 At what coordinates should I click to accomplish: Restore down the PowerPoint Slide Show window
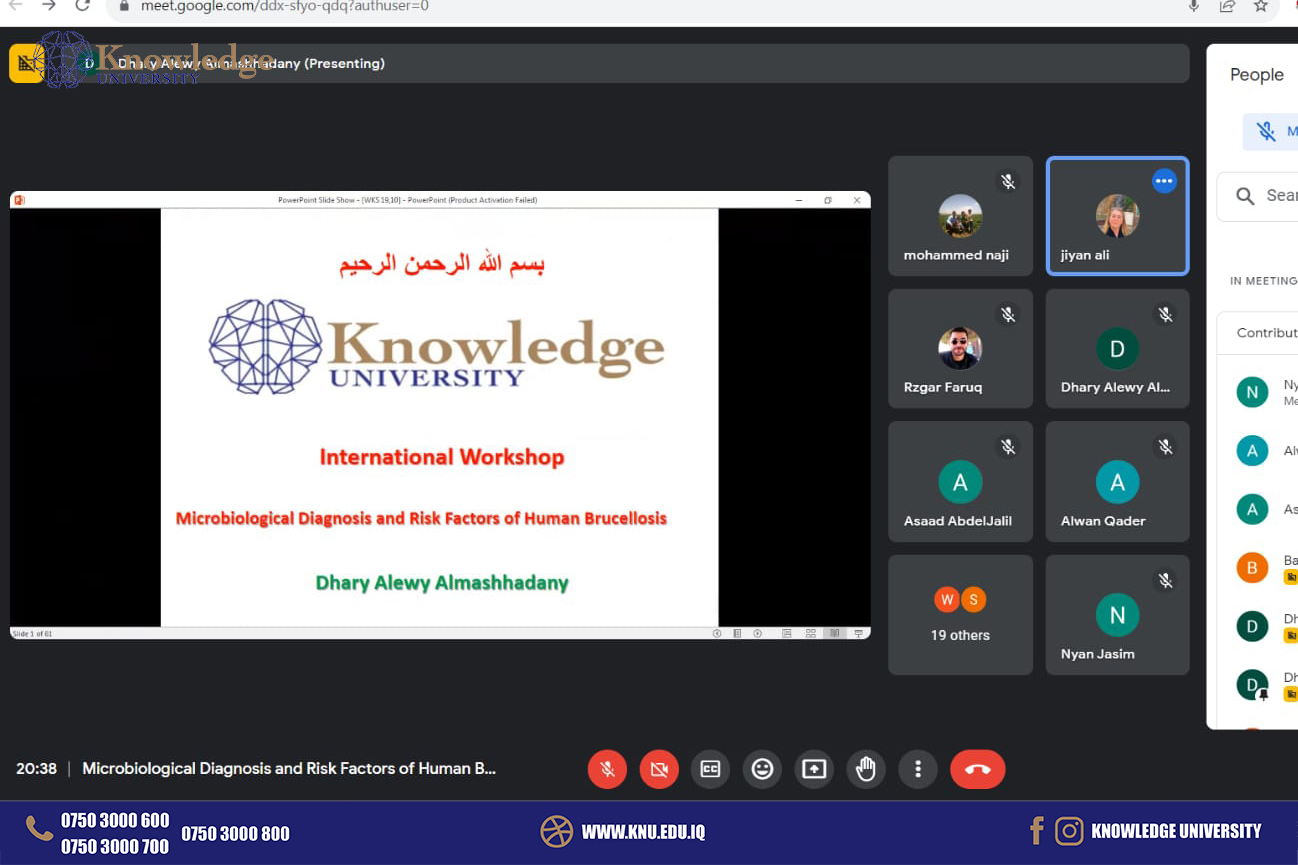828,200
